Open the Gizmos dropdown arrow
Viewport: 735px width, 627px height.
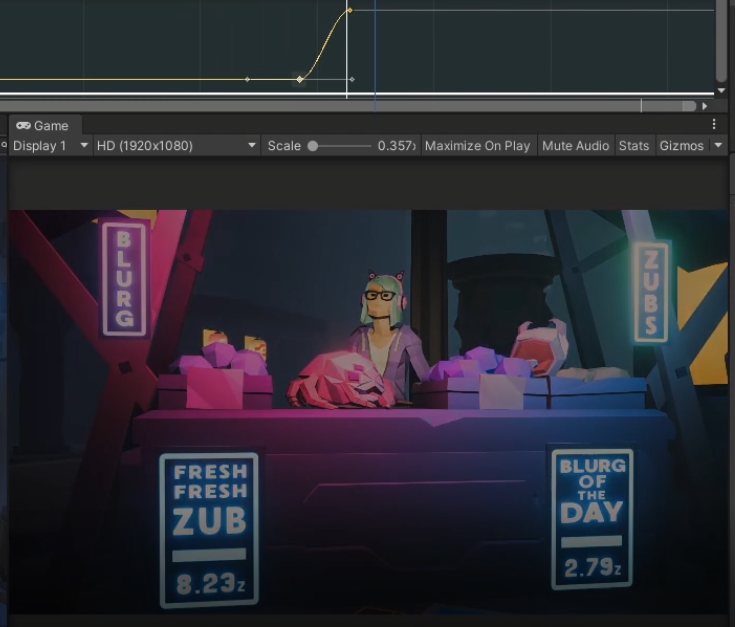point(718,146)
